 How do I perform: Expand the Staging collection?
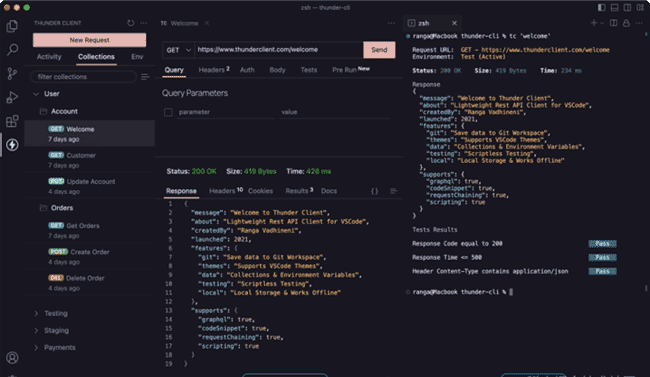pos(36,330)
